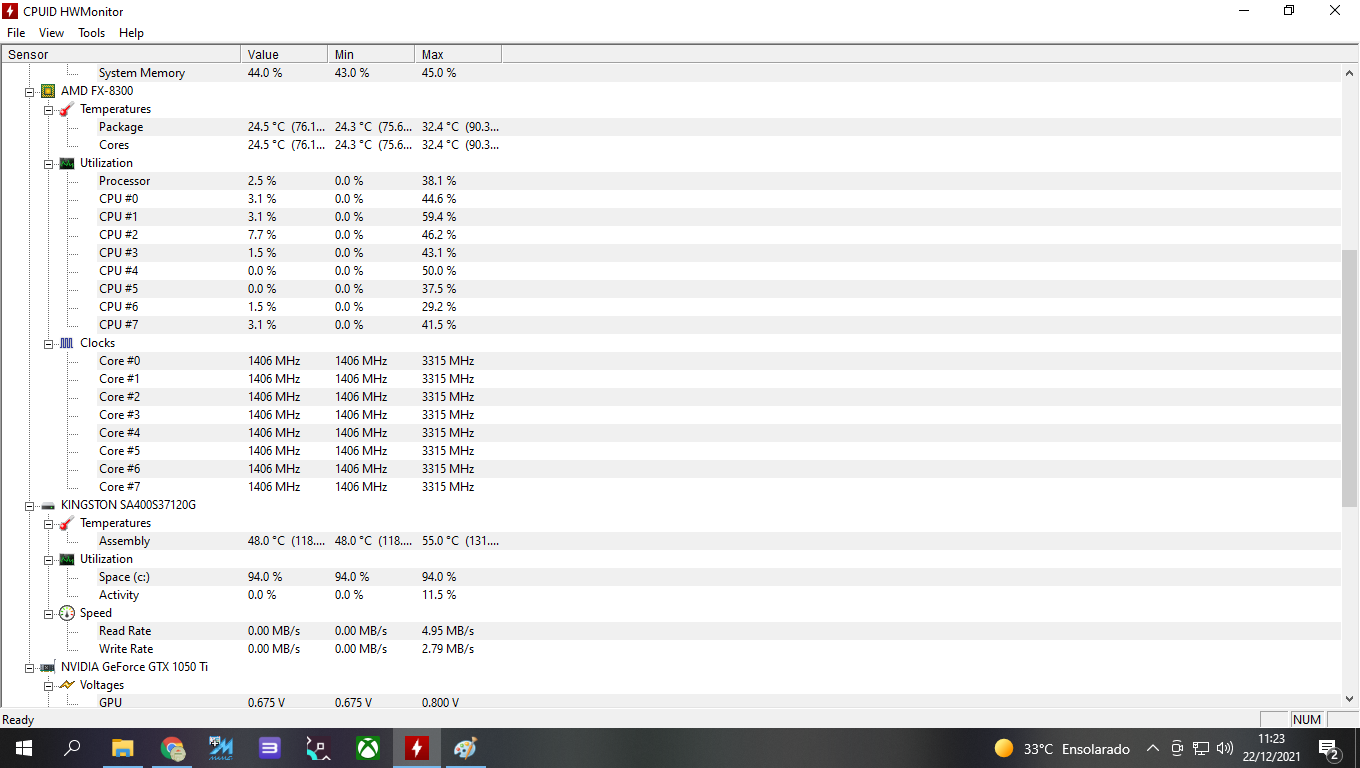Collapse the CPU Temperatures group
Screen dimensions: 1360x768
click(49, 109)
